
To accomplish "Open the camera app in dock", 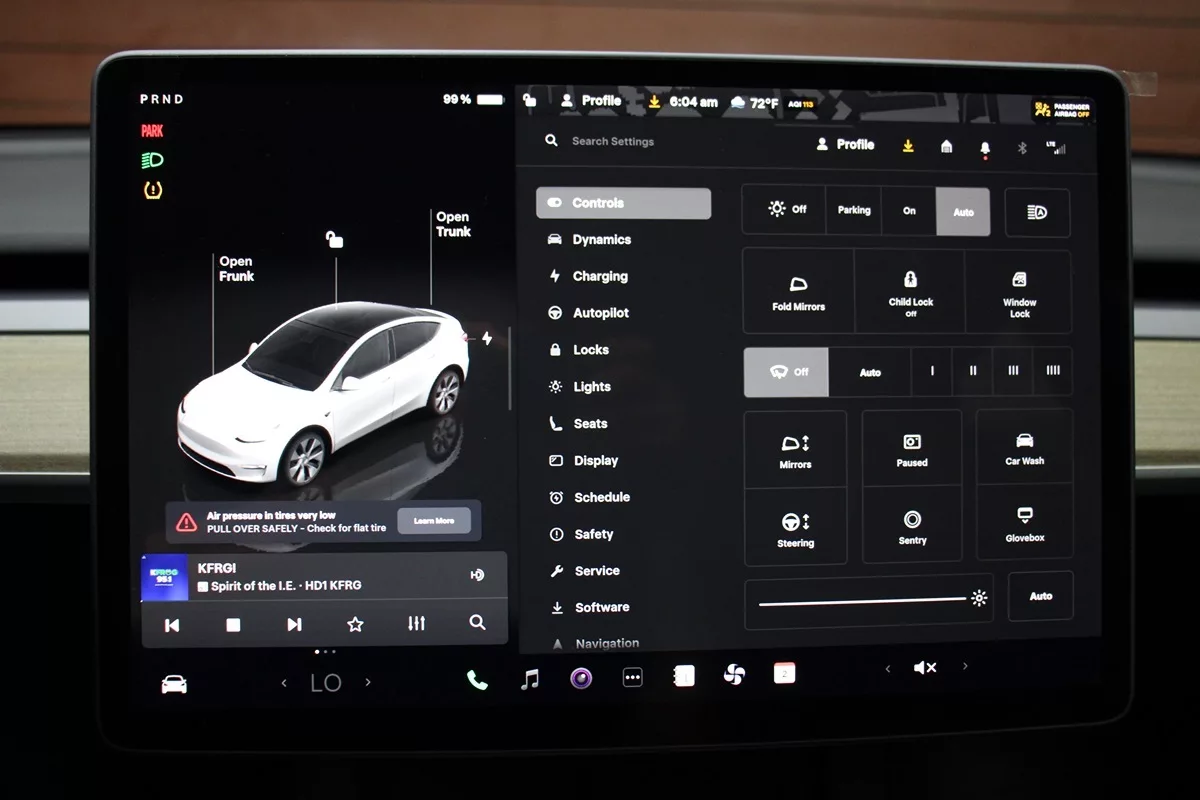I will 581,679.
